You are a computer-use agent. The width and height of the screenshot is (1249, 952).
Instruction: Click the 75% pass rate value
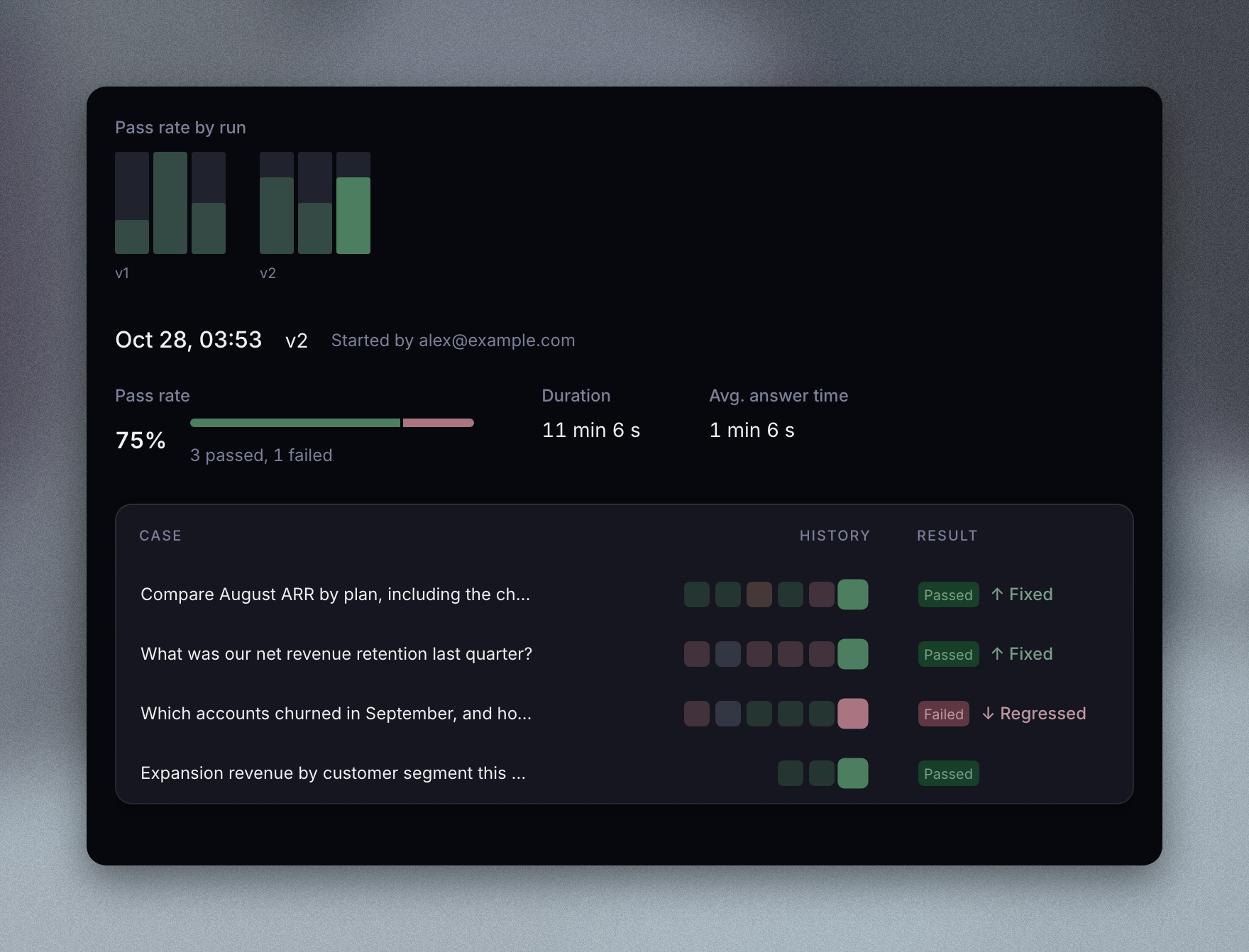[141, 441]
